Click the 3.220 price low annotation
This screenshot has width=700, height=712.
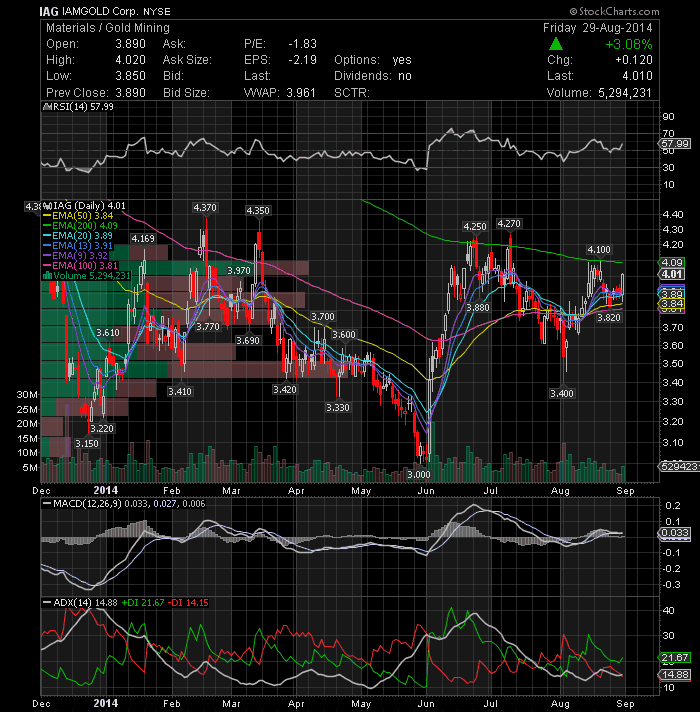pos(102,429)
